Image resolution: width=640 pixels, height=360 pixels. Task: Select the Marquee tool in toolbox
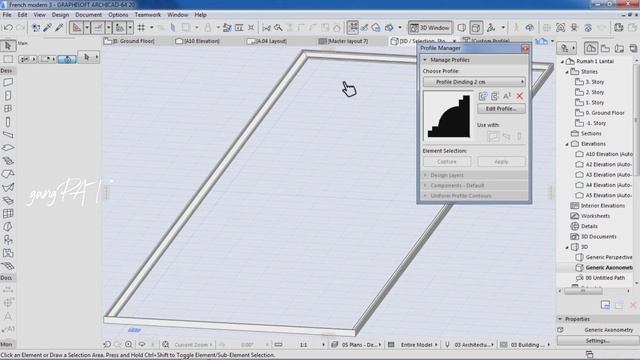[8, 59]
